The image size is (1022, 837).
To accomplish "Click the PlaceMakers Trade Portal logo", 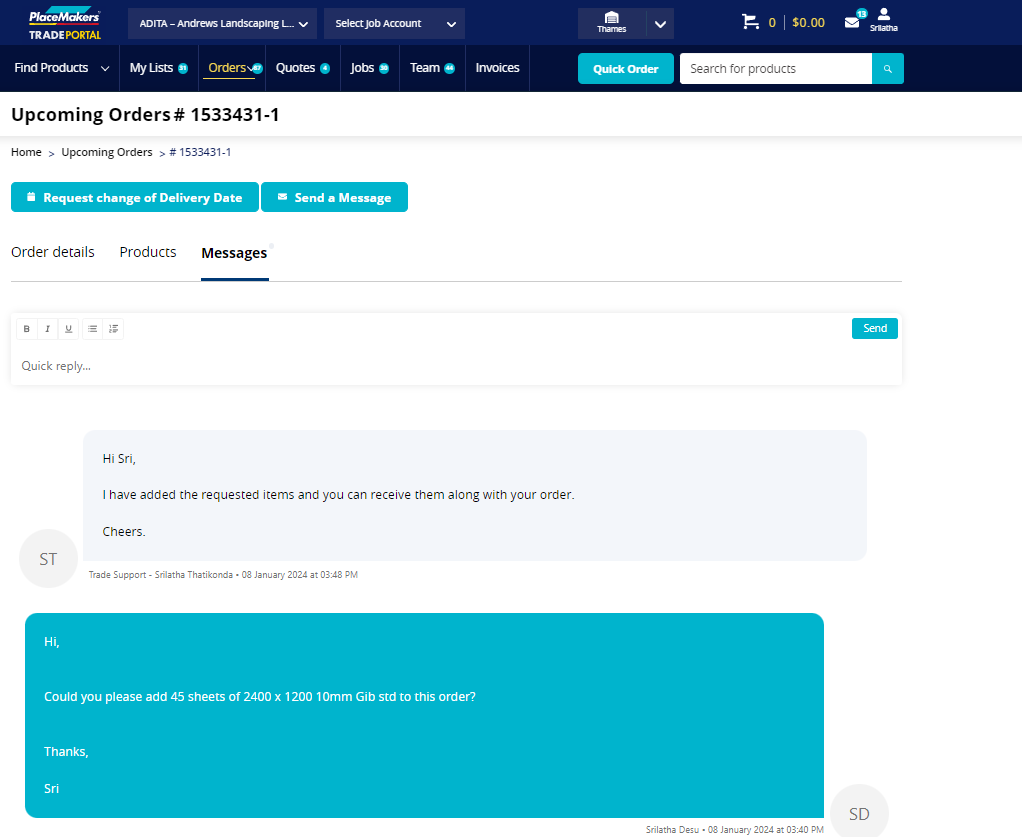I will 64,21.
